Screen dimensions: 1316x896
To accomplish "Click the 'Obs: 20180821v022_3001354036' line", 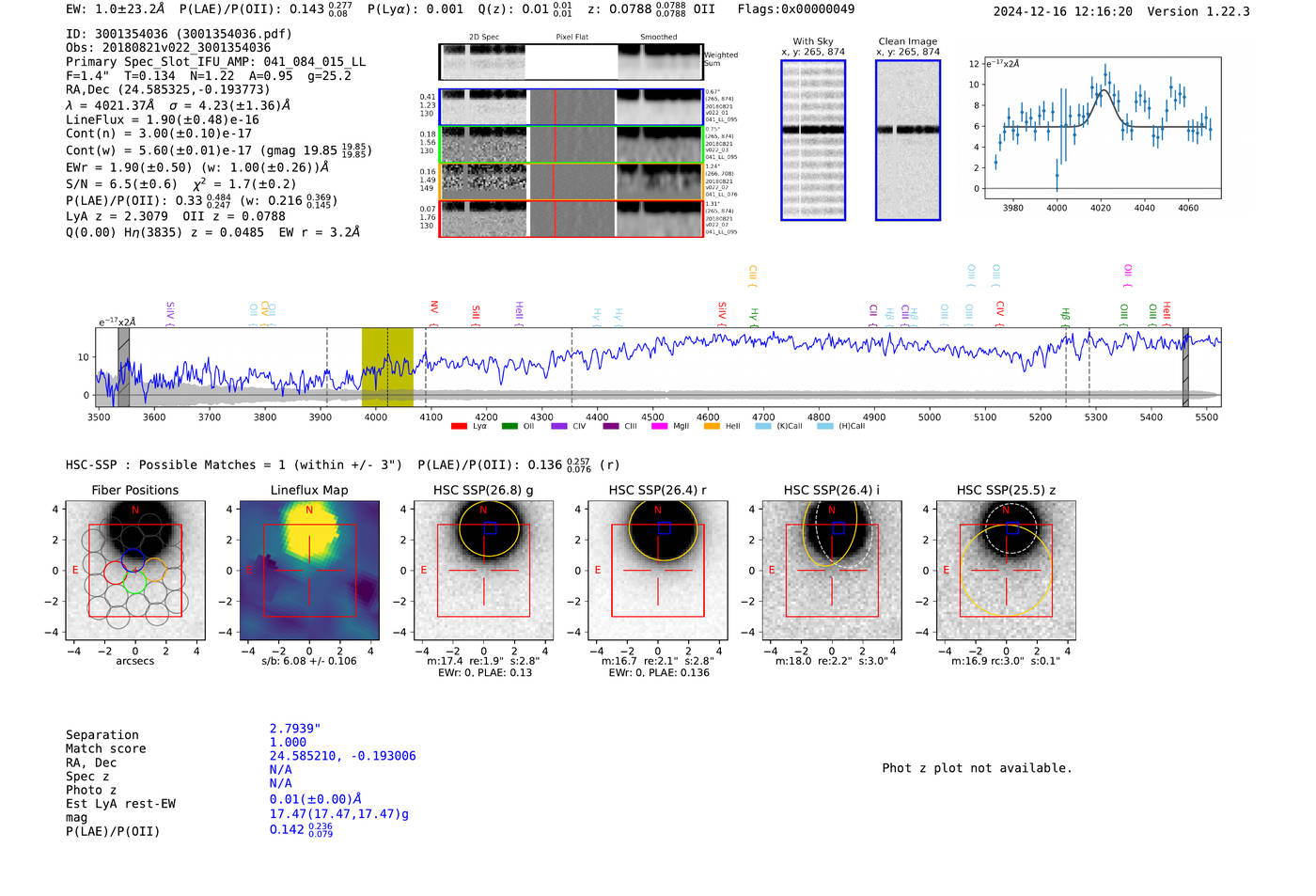I will pyautogui.click(x=168, y=48).
